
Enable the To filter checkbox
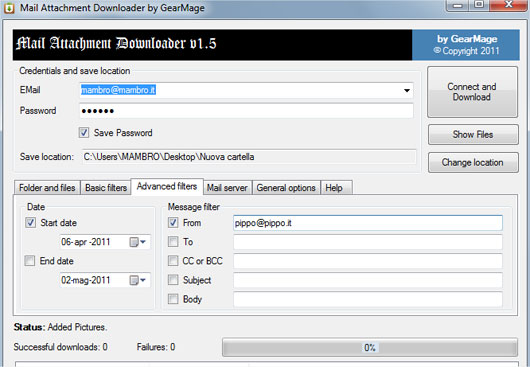tap(173, 242)
